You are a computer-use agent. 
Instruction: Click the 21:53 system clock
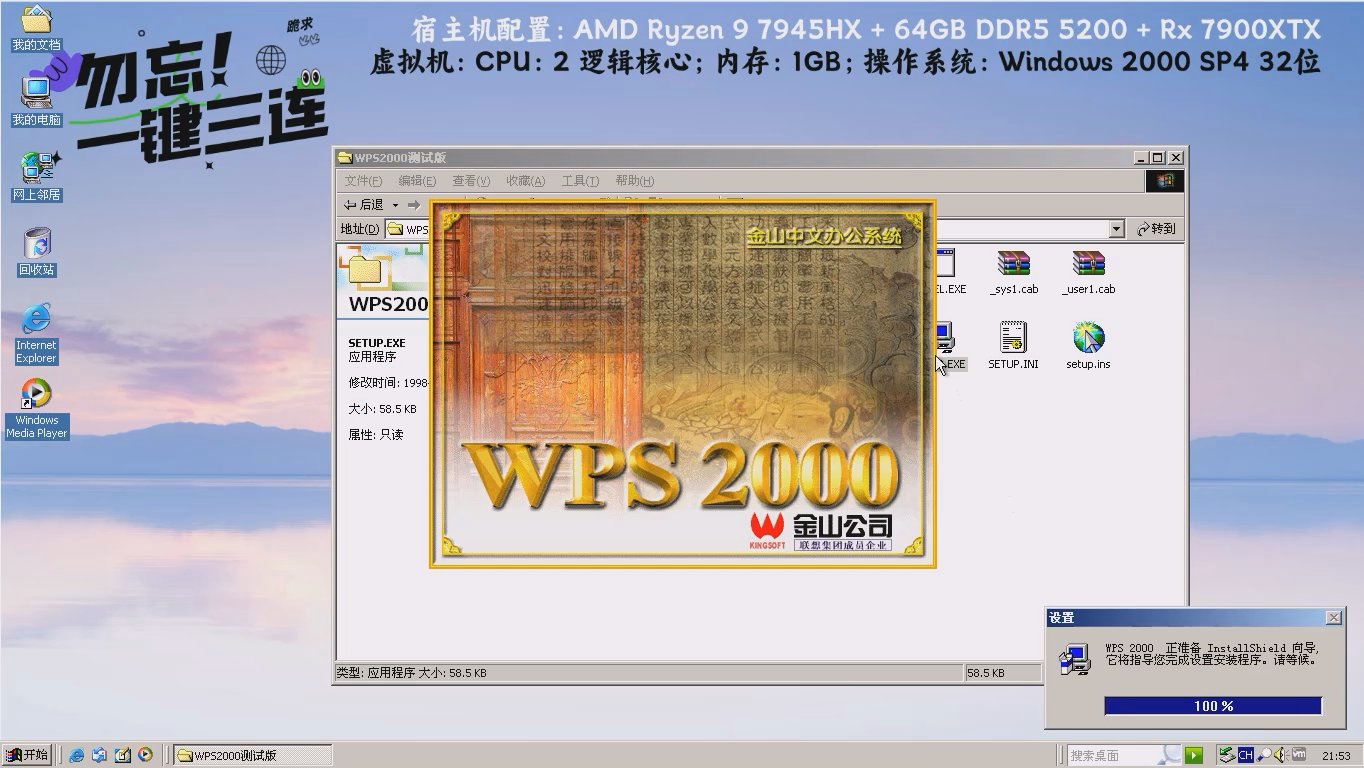pyautogui.click(x=1336, y=756)
